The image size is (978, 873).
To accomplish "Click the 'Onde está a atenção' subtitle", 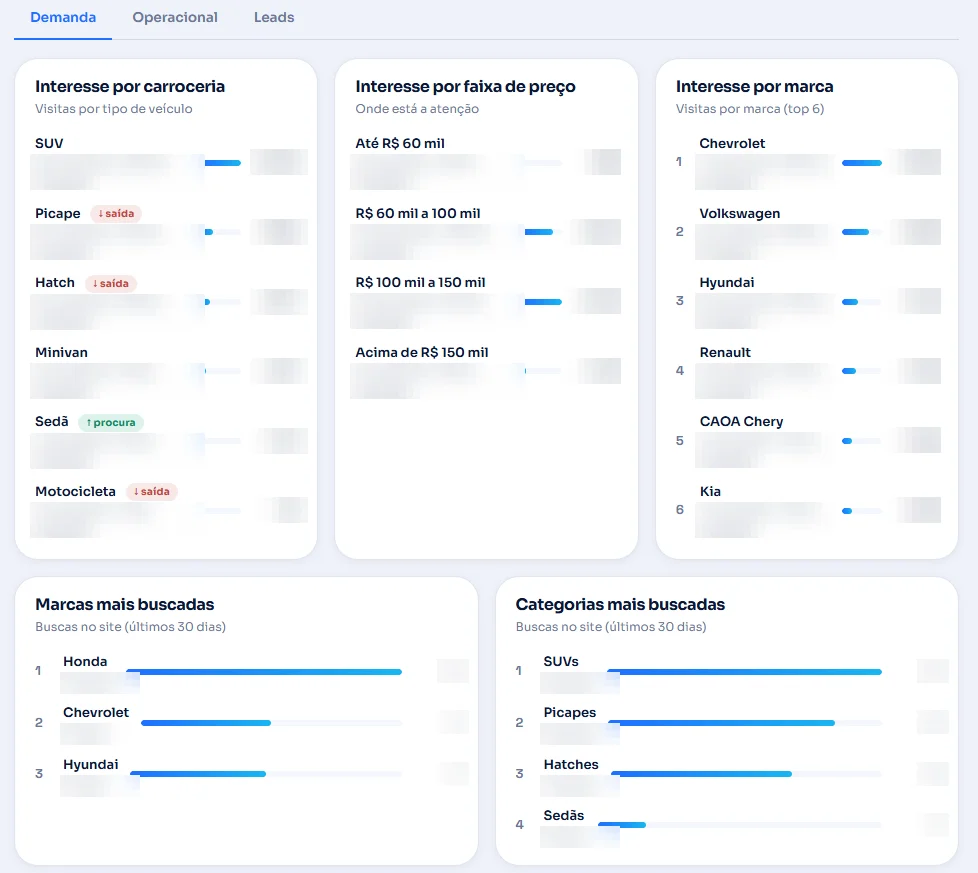I will coord(417,109).
